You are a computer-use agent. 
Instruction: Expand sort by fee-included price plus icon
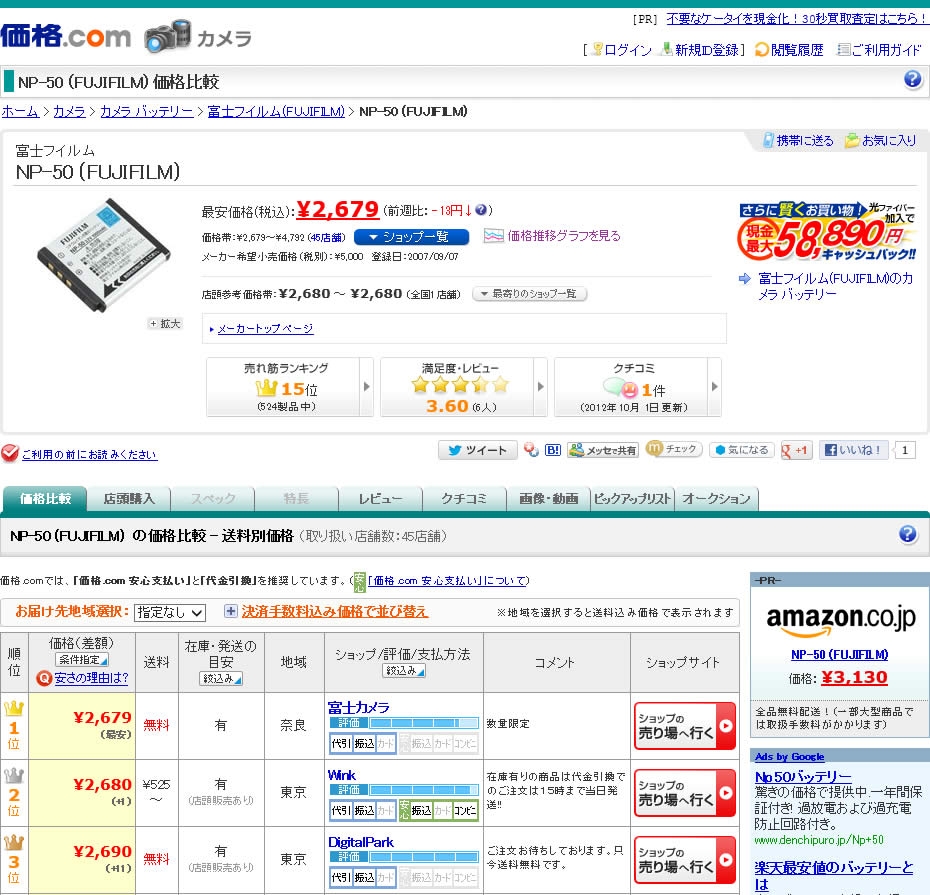pos(231,611)
